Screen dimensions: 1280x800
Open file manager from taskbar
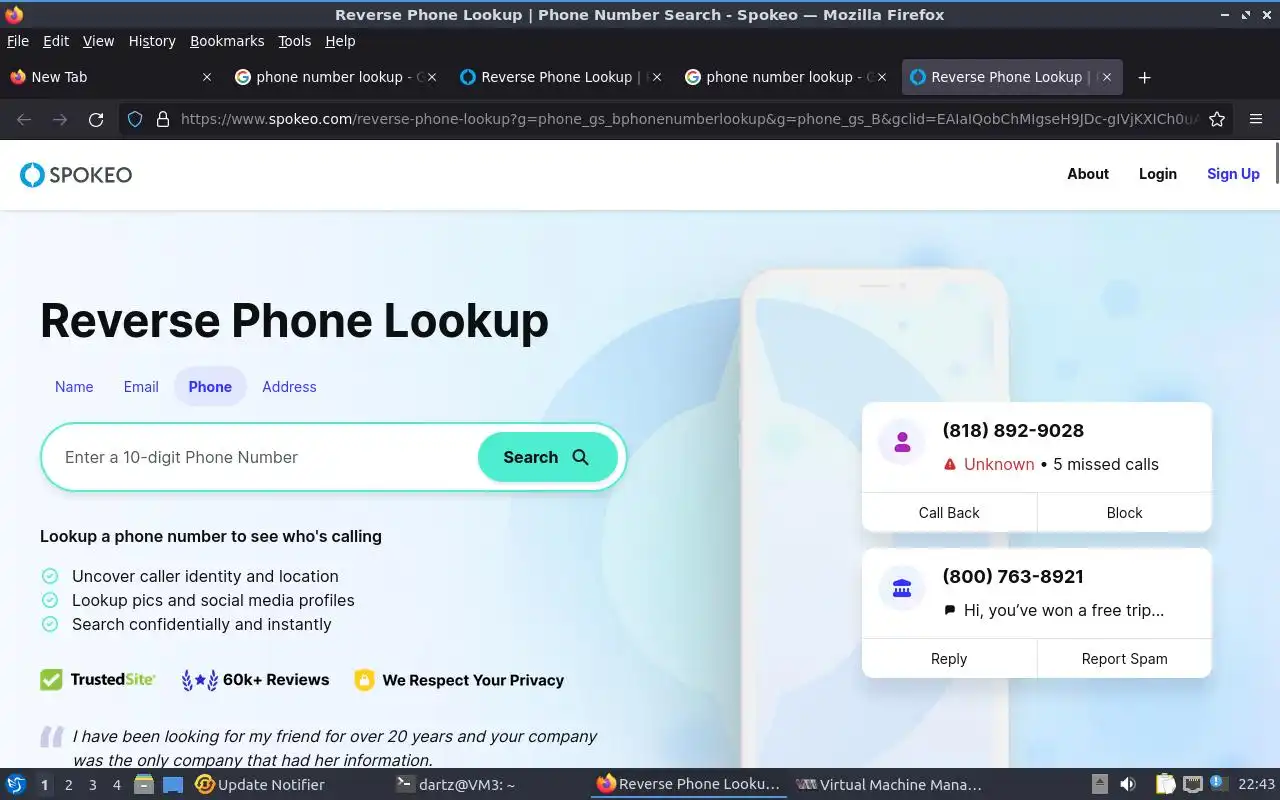coord(144,785)
